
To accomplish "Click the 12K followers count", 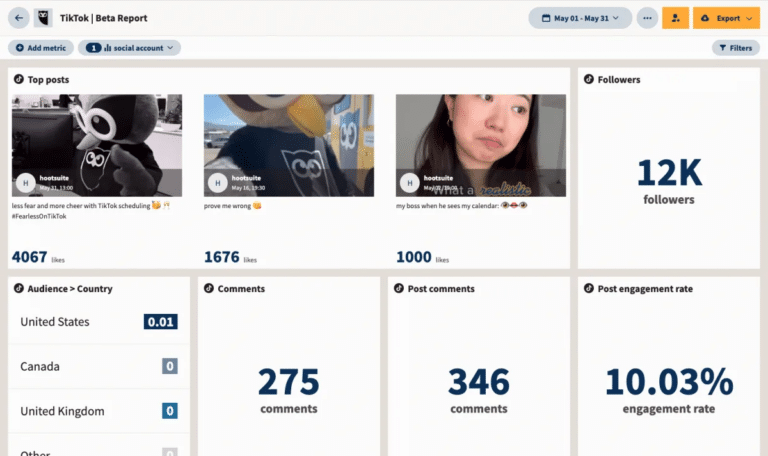I will coord(669,173).
